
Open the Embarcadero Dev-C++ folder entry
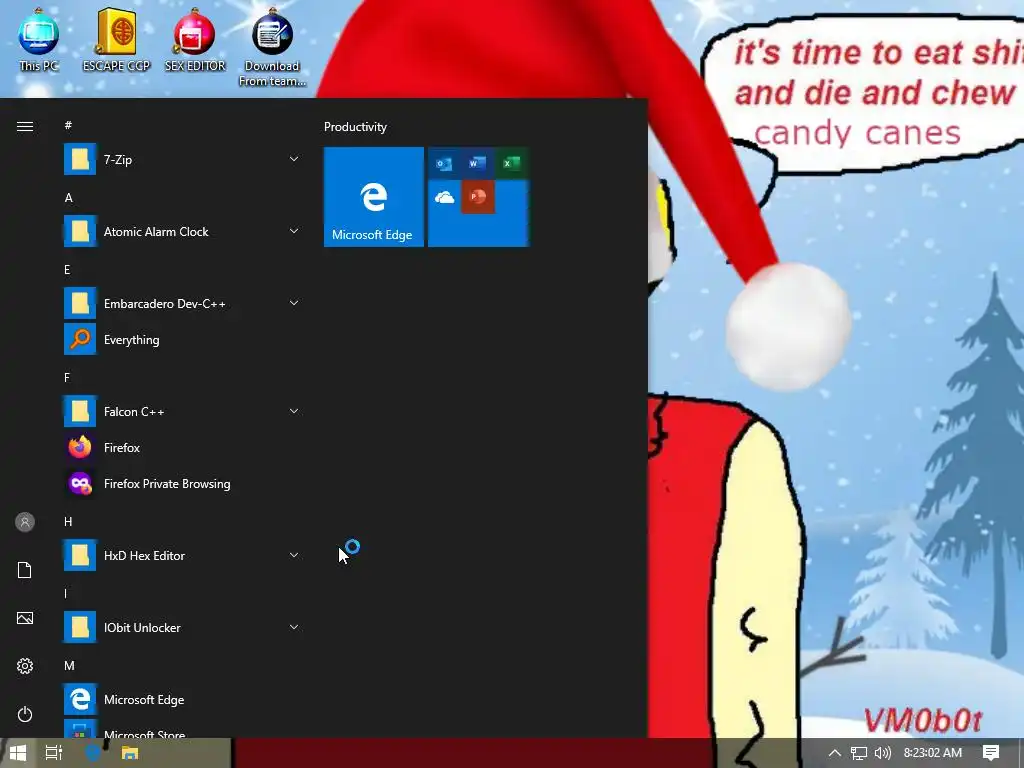click(x=183, y=304)
